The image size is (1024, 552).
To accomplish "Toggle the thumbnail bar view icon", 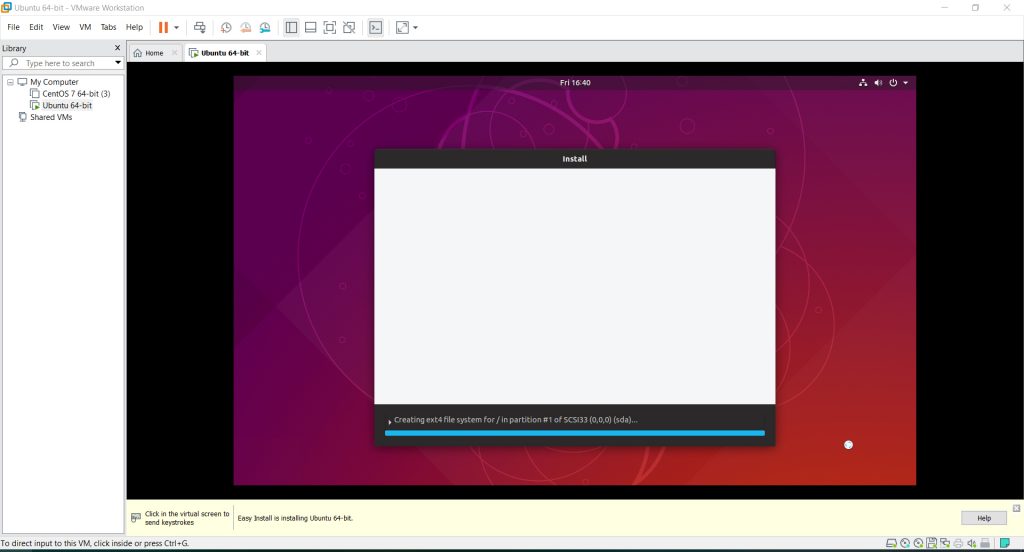I will coord(311,27).
